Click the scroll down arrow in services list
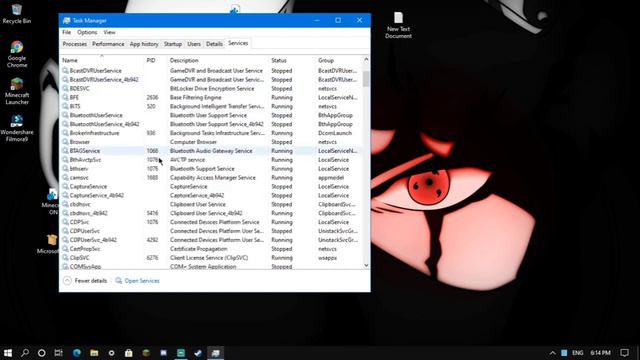Screen dimensions: 640x360 [366, 265]
